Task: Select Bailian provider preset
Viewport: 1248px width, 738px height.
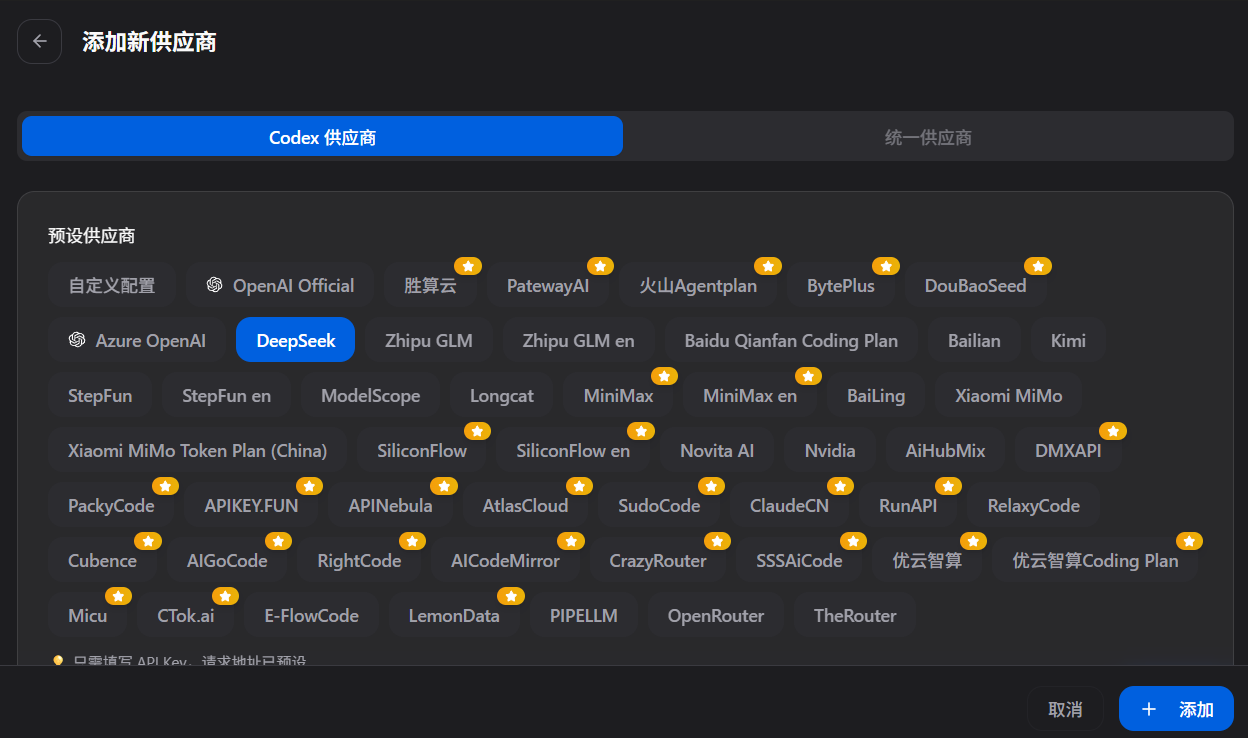Action: click(x=974, y=340)
